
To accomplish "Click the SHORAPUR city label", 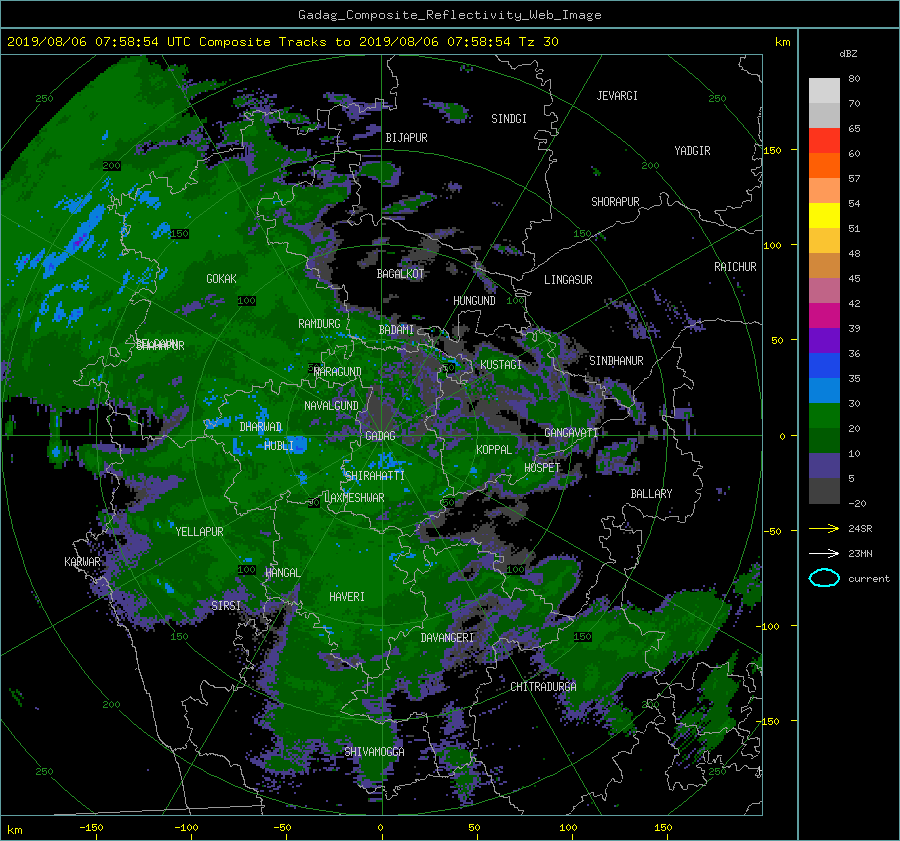I will point(615,202).
